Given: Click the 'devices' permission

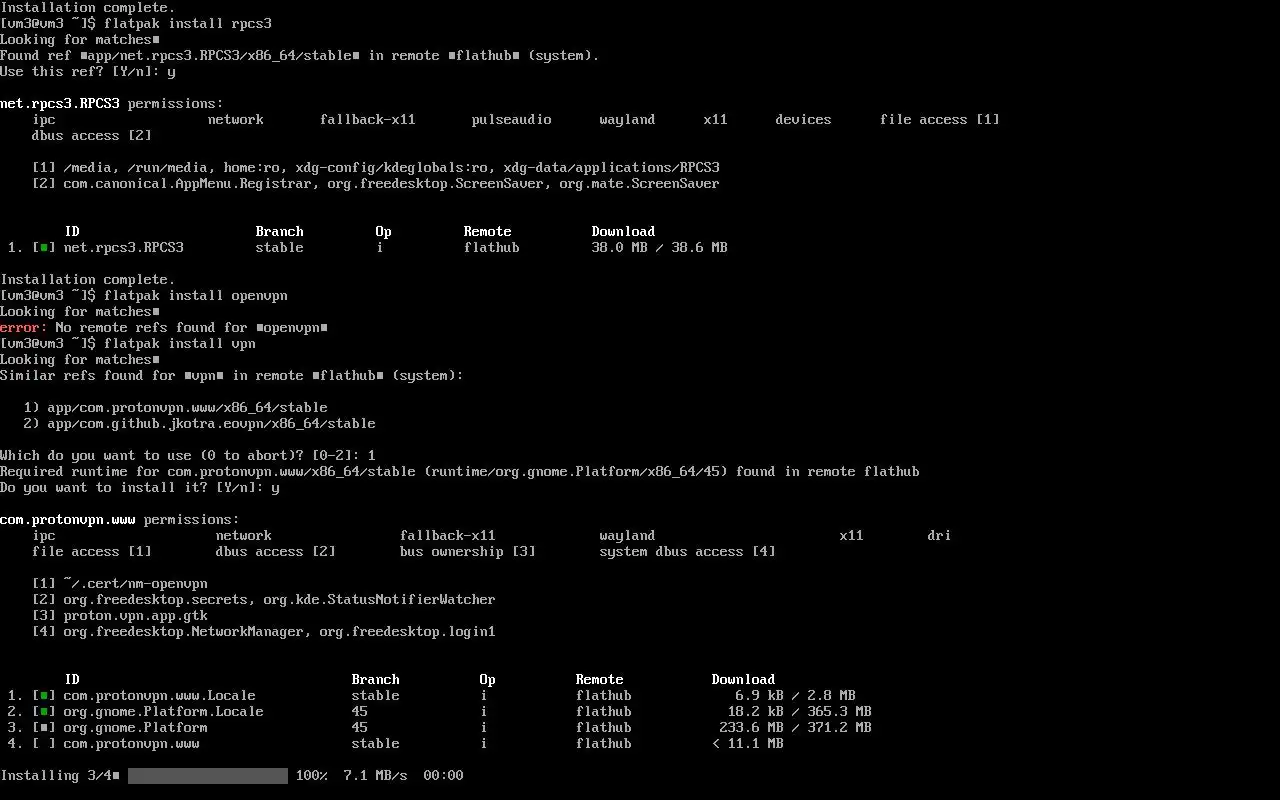Looking at the screenshot, I should point(804,120).
